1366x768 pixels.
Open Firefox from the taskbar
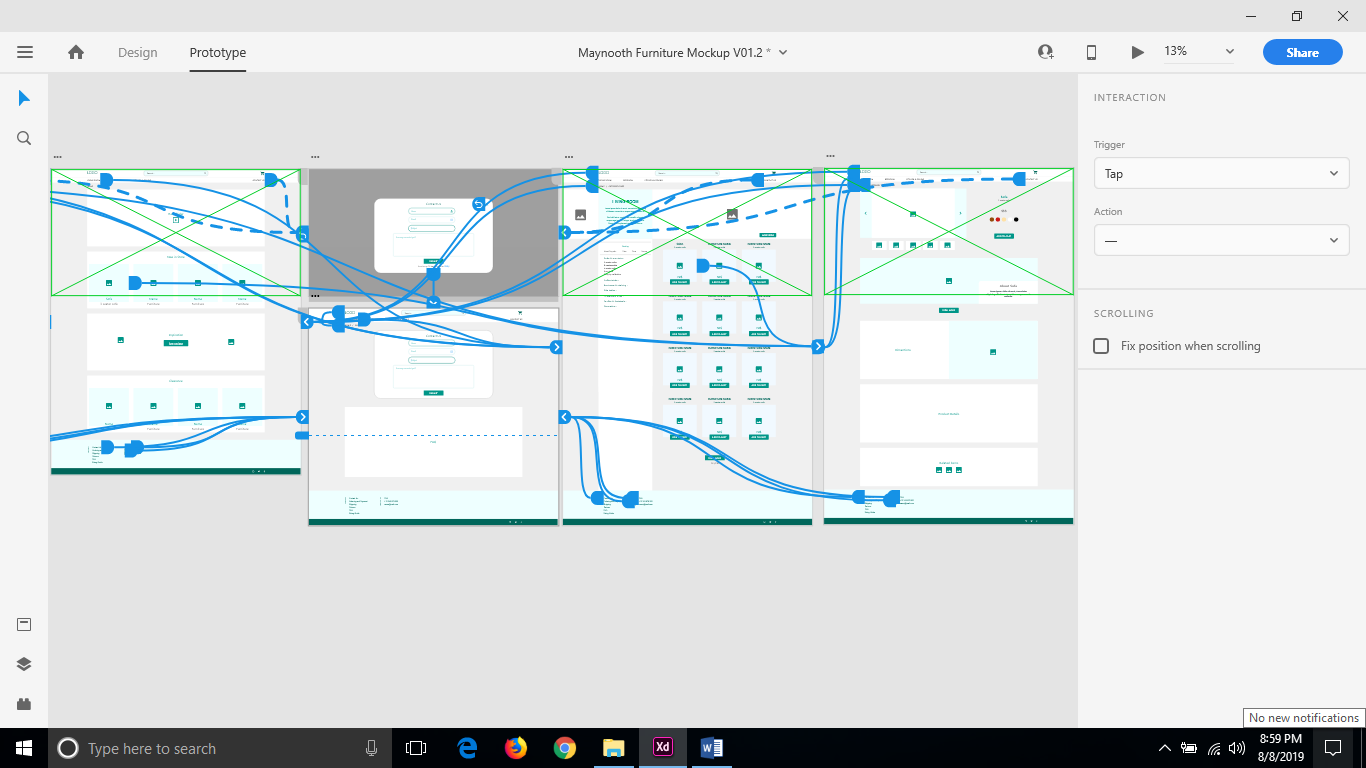[x=516, y=748]
